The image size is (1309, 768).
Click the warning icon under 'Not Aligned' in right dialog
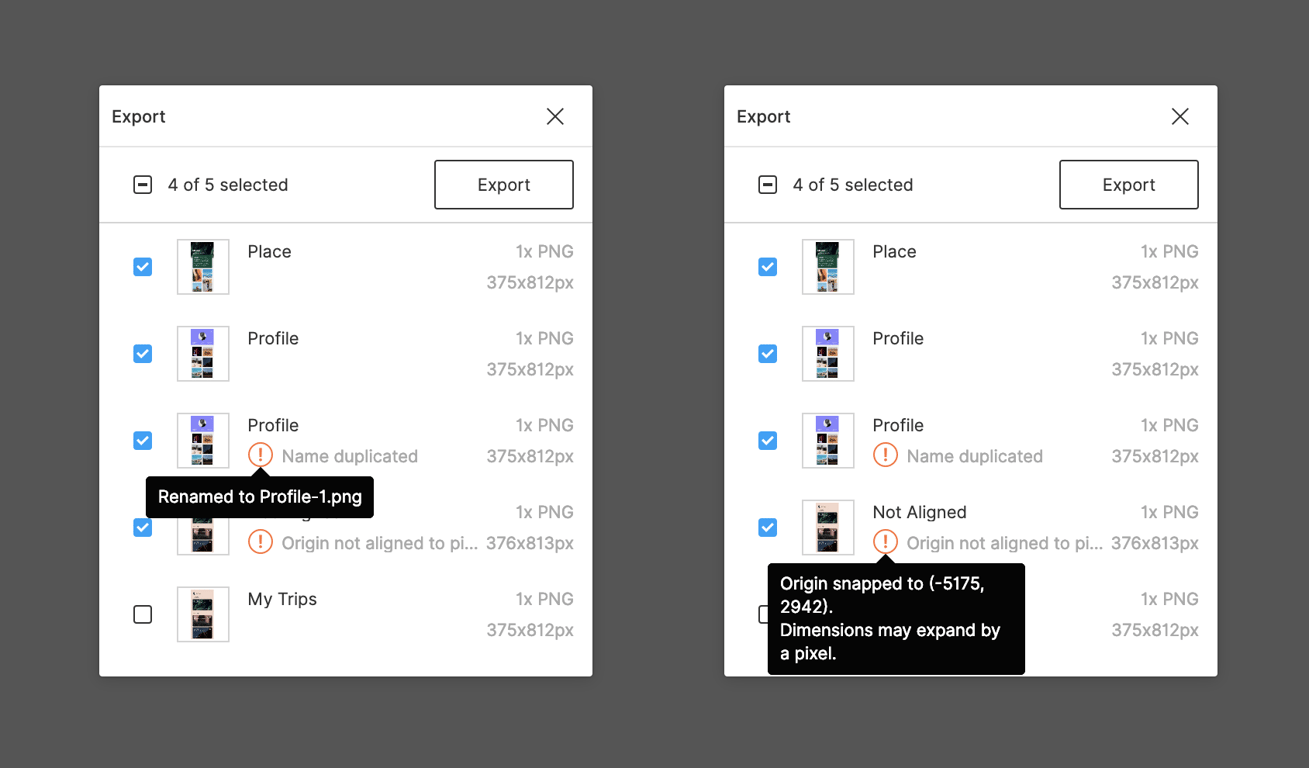(885, 543)
